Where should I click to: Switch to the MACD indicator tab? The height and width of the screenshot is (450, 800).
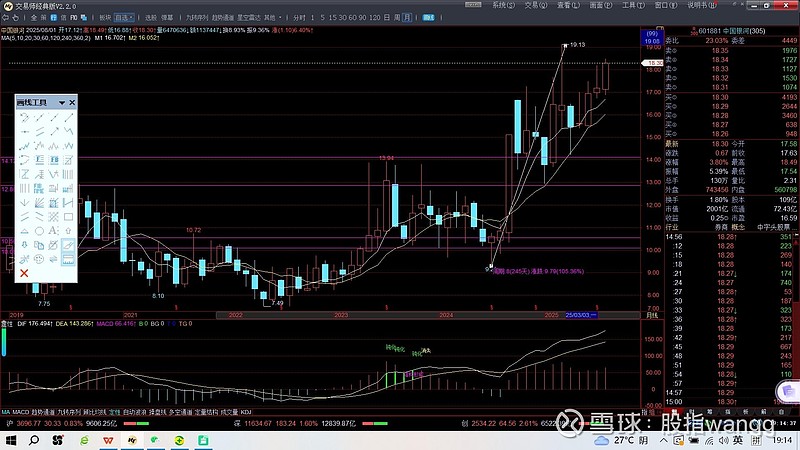click(x=21, y=412)
